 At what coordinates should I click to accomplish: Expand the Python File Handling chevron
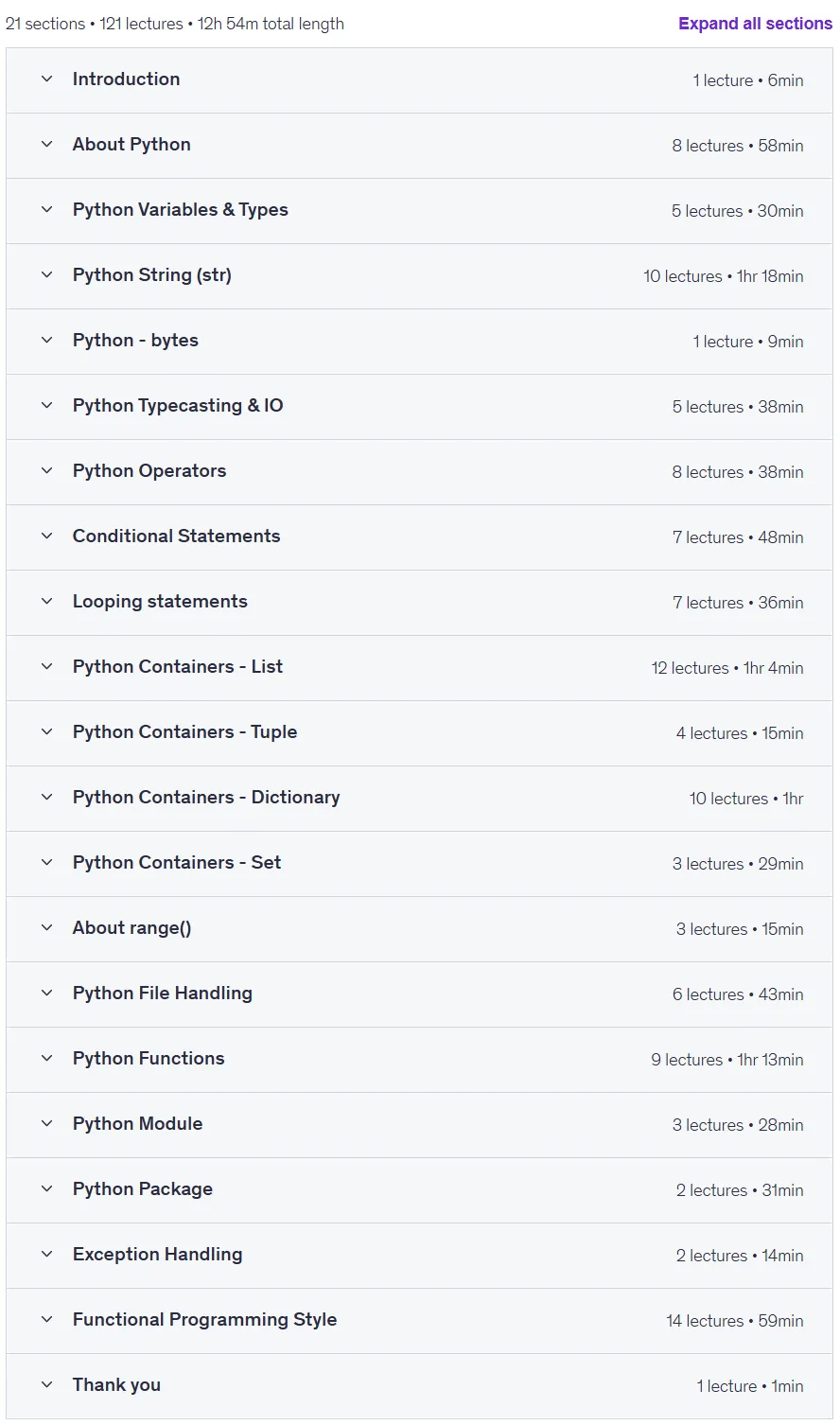click(46, 994)
